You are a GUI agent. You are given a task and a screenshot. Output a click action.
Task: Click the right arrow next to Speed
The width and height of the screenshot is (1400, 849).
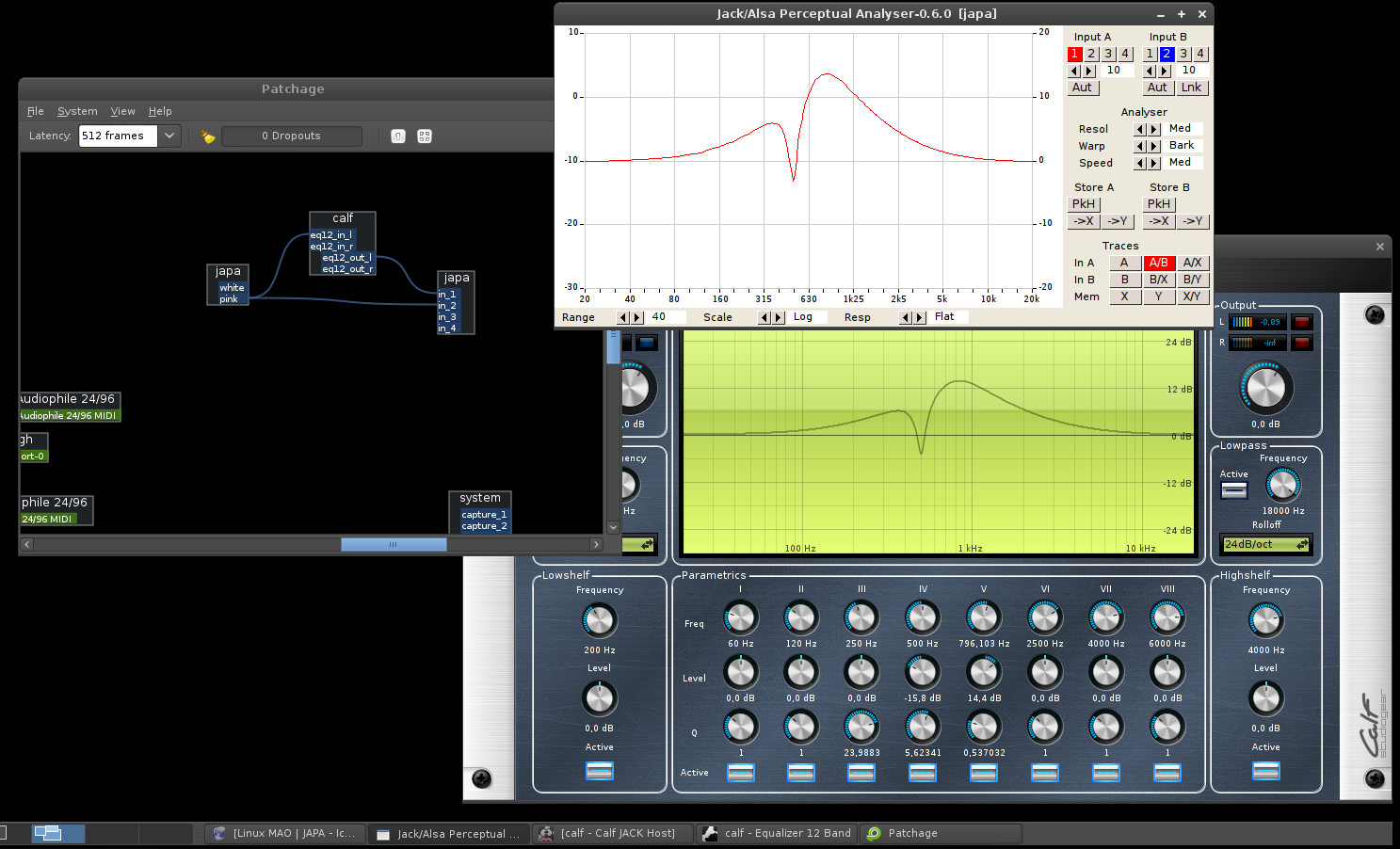click(x=1154, y=164)
